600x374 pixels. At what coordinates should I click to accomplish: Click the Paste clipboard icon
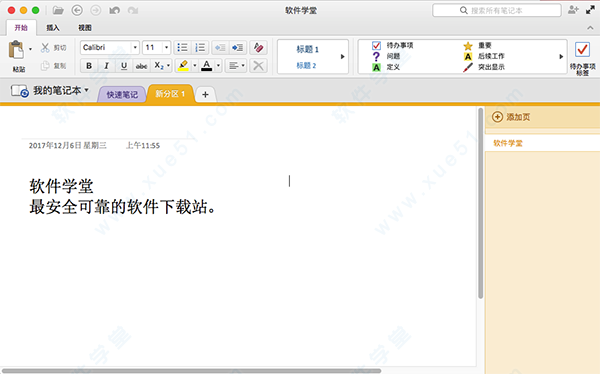click(16, 50)
